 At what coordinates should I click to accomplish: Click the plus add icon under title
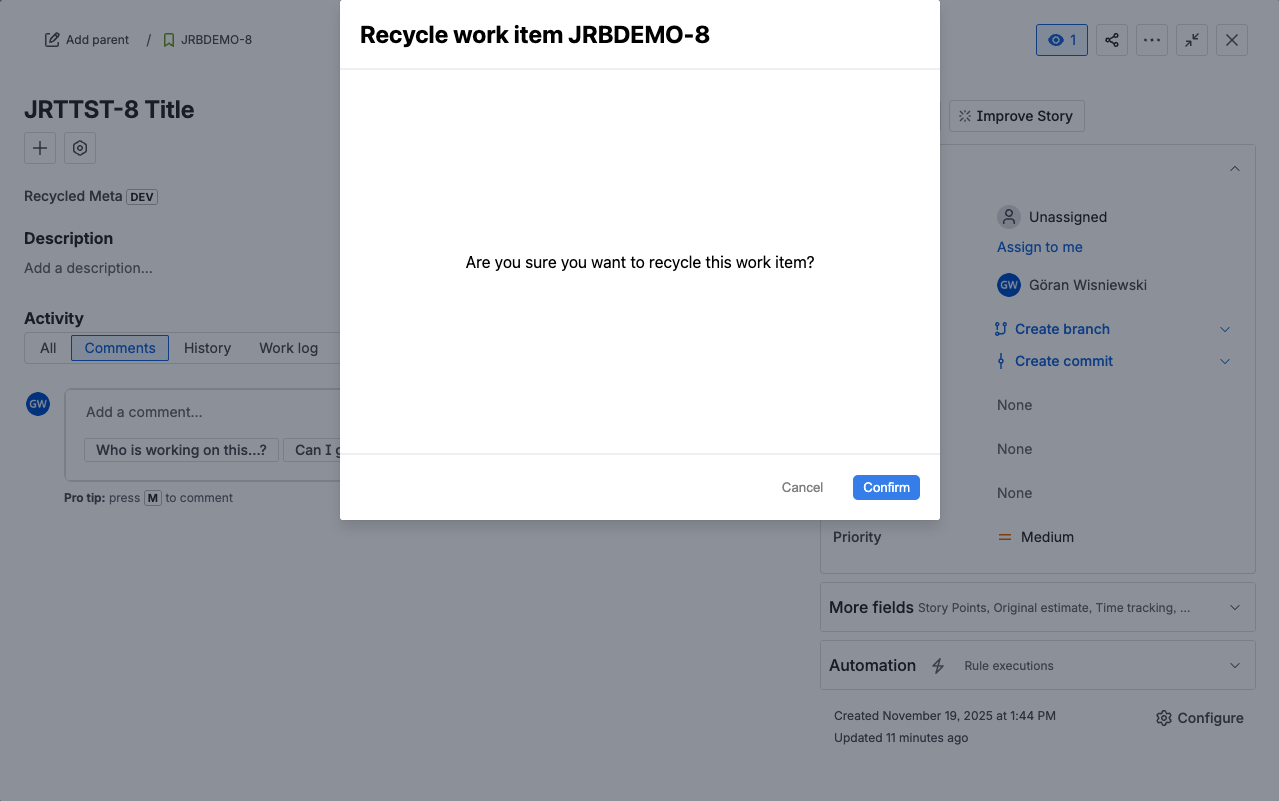(x=40, y=148)
